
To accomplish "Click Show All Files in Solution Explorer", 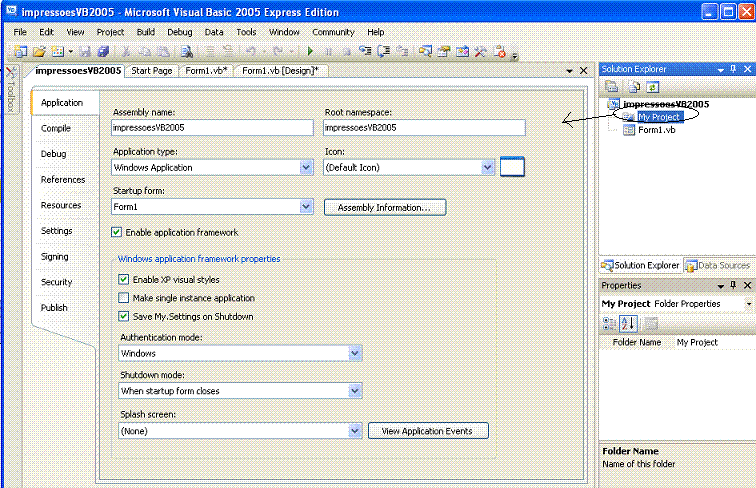I will tap(634, 87).
